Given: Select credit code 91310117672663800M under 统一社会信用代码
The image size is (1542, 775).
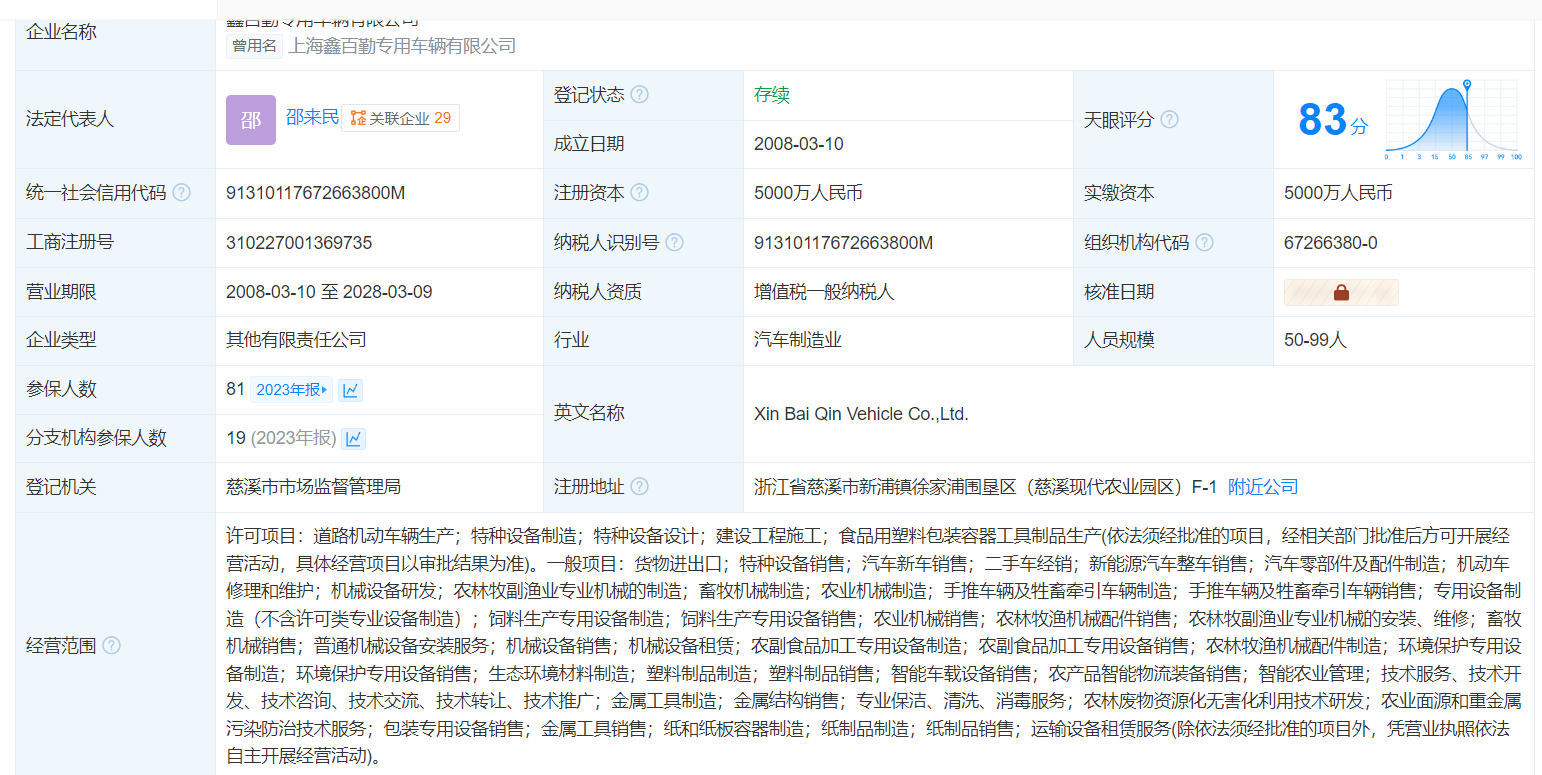Looking at the screenshot, I should (x=316, y=193).
